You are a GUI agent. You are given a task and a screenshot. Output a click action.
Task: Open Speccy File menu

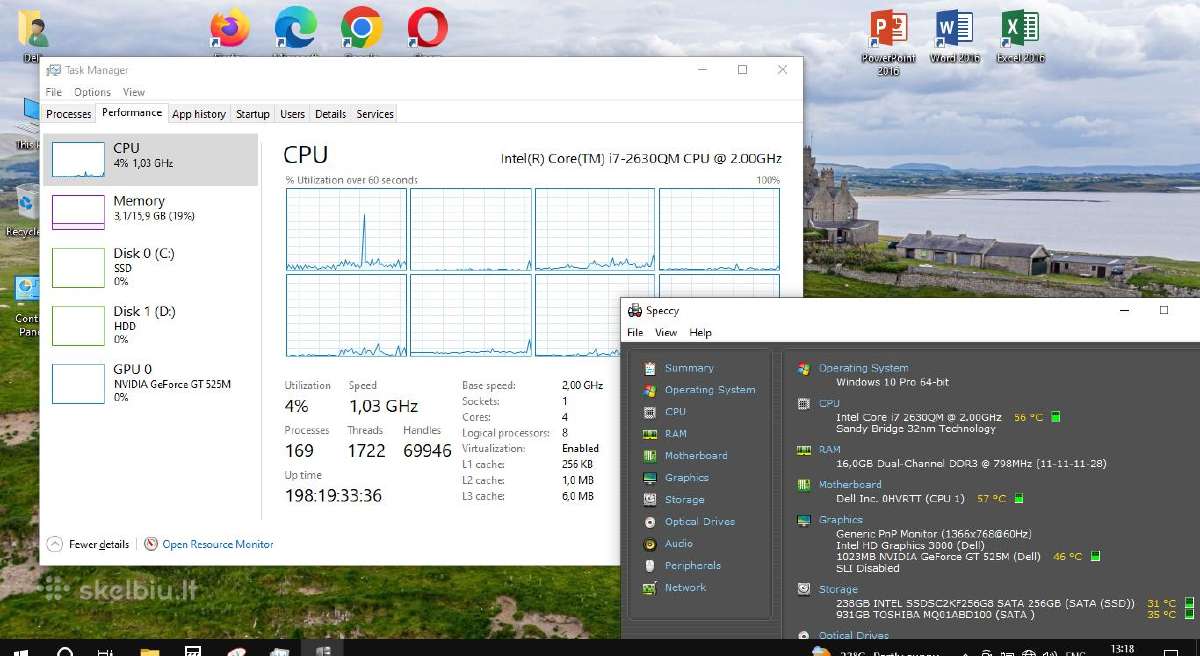click(x=635, y=332)
